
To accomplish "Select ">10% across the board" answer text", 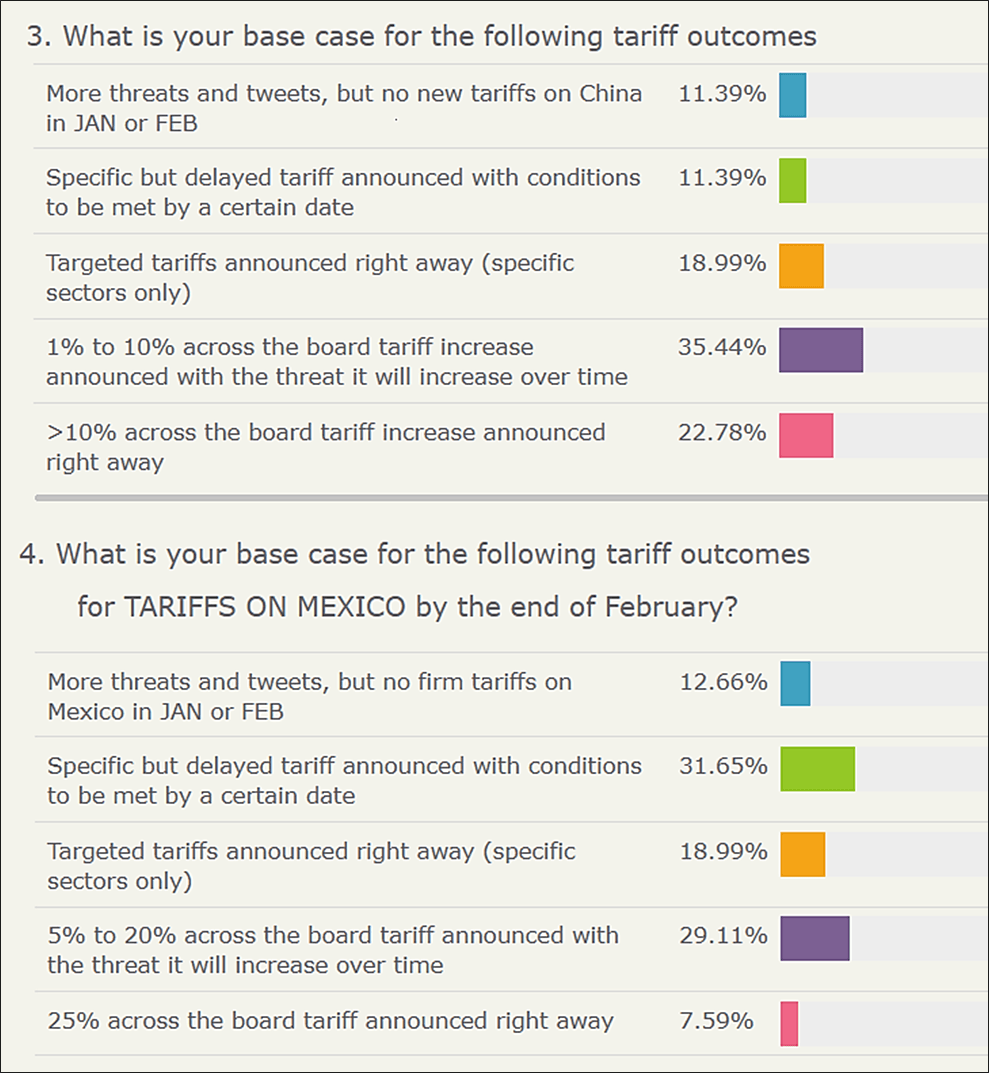I will point(325,447).
